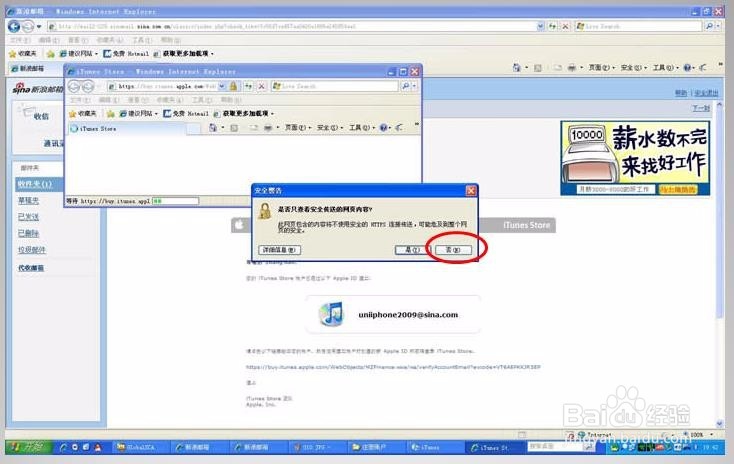The height and width of the screenshot is (464, 734).
Task: Click the Home icon in the iTunes window's command bar
Action: click(213, 128)
